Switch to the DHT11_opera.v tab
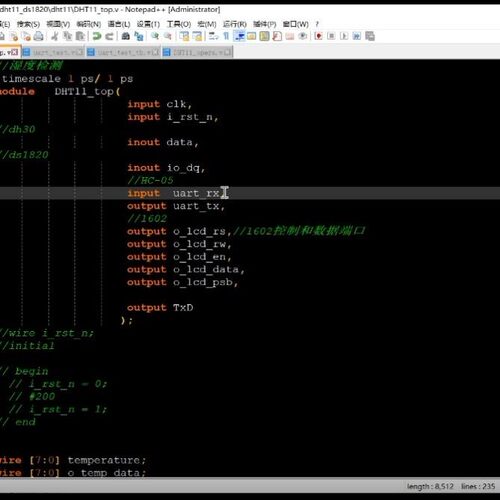This screenshot has height=500, width=500. coord(197,52)
